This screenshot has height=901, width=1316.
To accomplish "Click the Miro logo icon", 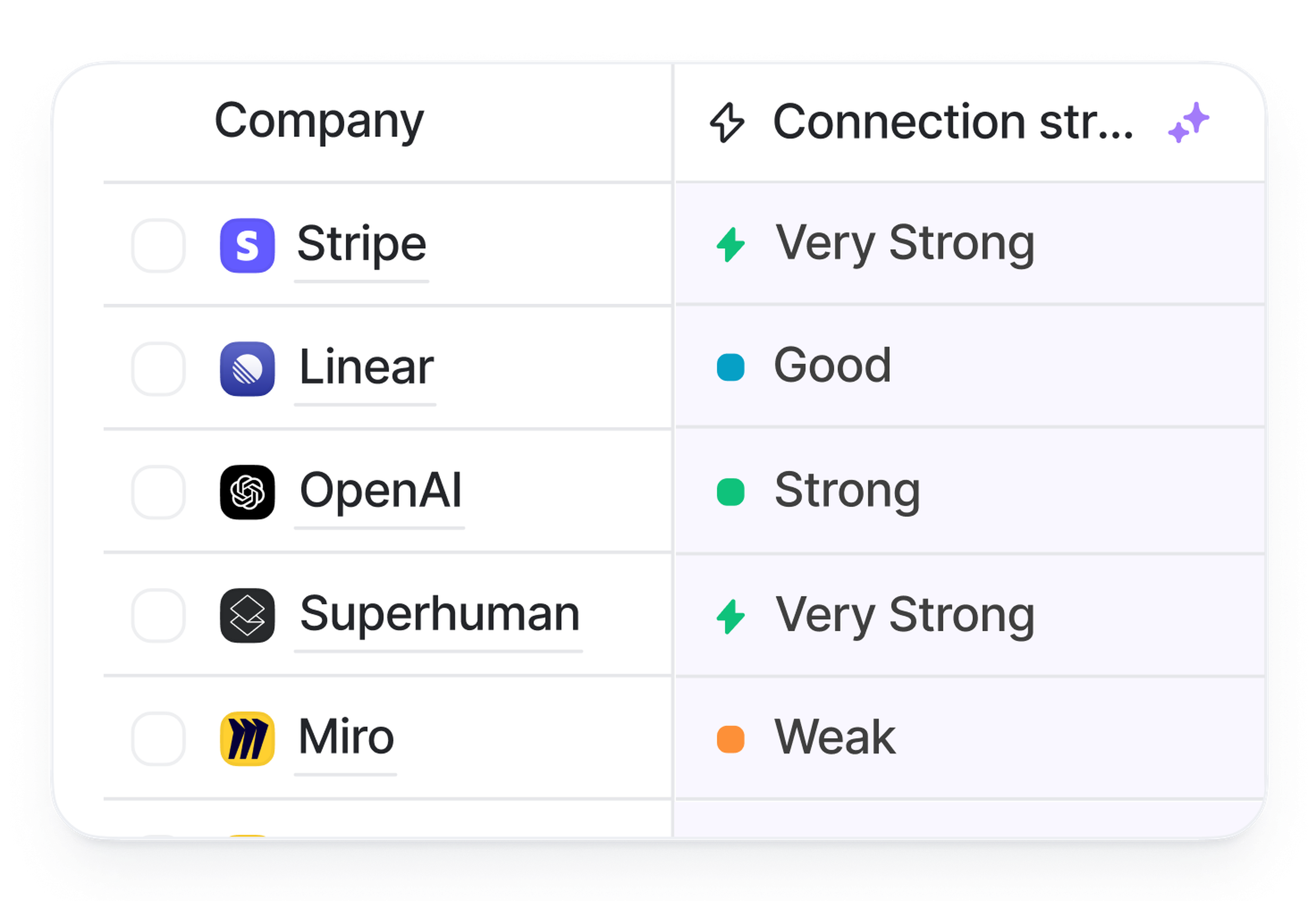I will 247,739.
